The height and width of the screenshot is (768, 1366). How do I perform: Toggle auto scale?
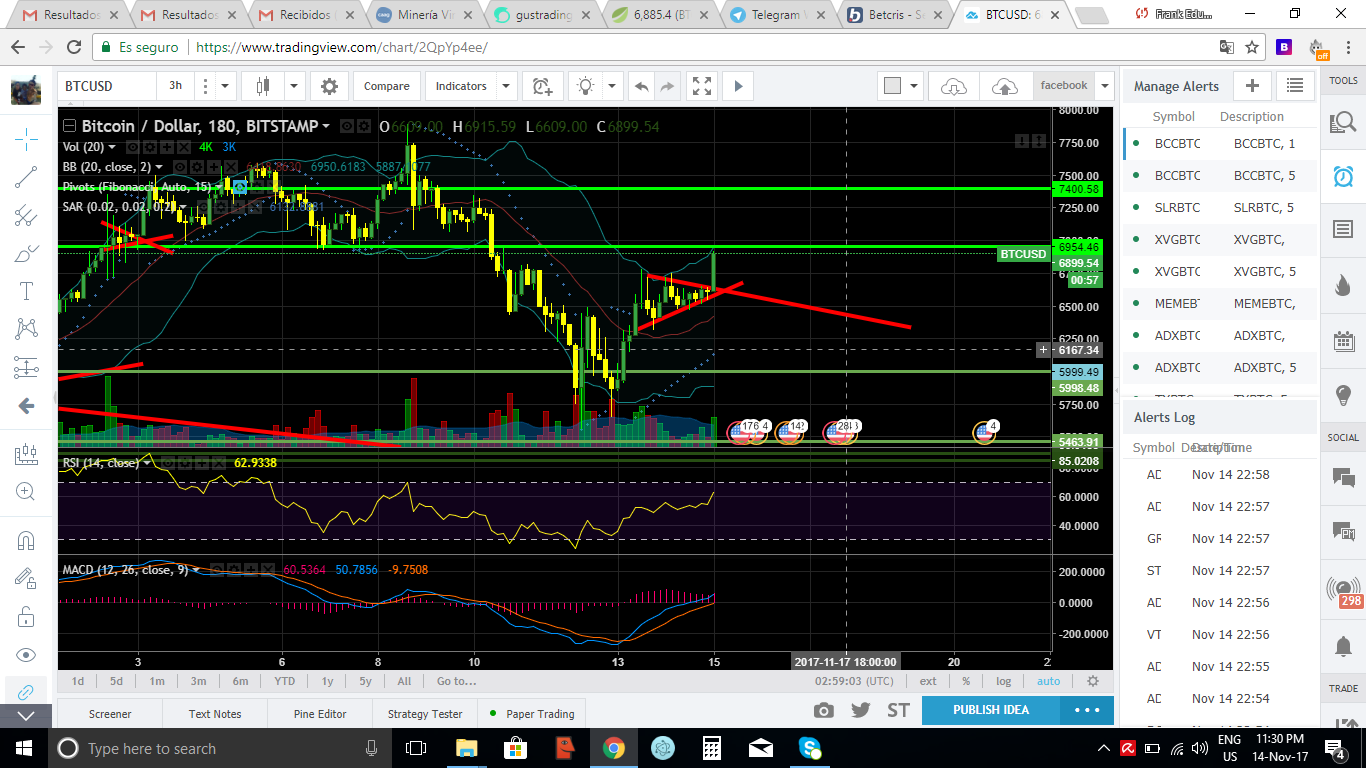point(1048,681)
